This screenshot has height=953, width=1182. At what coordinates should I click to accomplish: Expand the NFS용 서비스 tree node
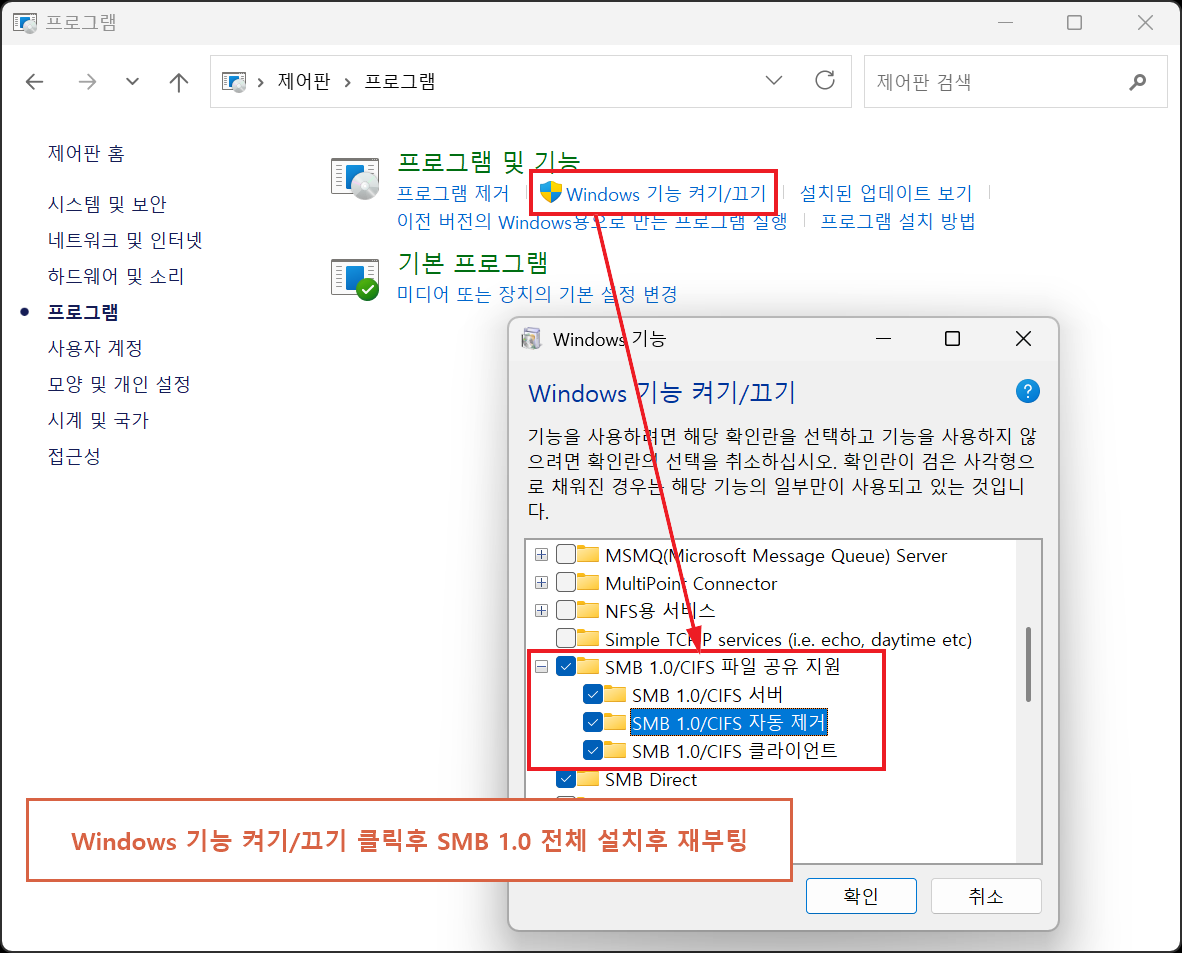(541, 611)
